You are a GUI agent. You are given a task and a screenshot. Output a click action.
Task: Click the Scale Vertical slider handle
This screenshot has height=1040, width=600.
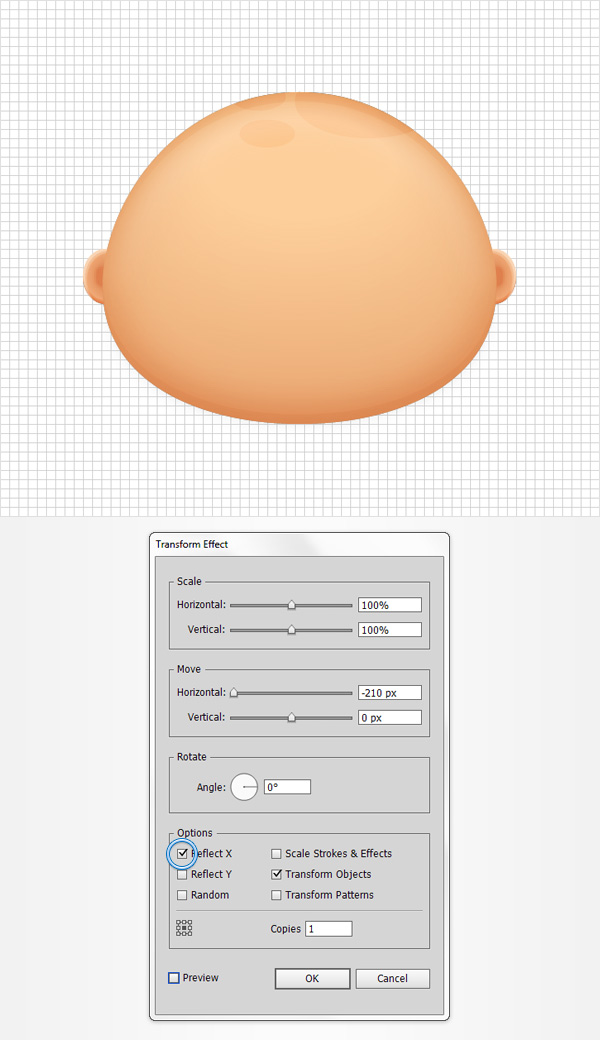pos(291,630)
